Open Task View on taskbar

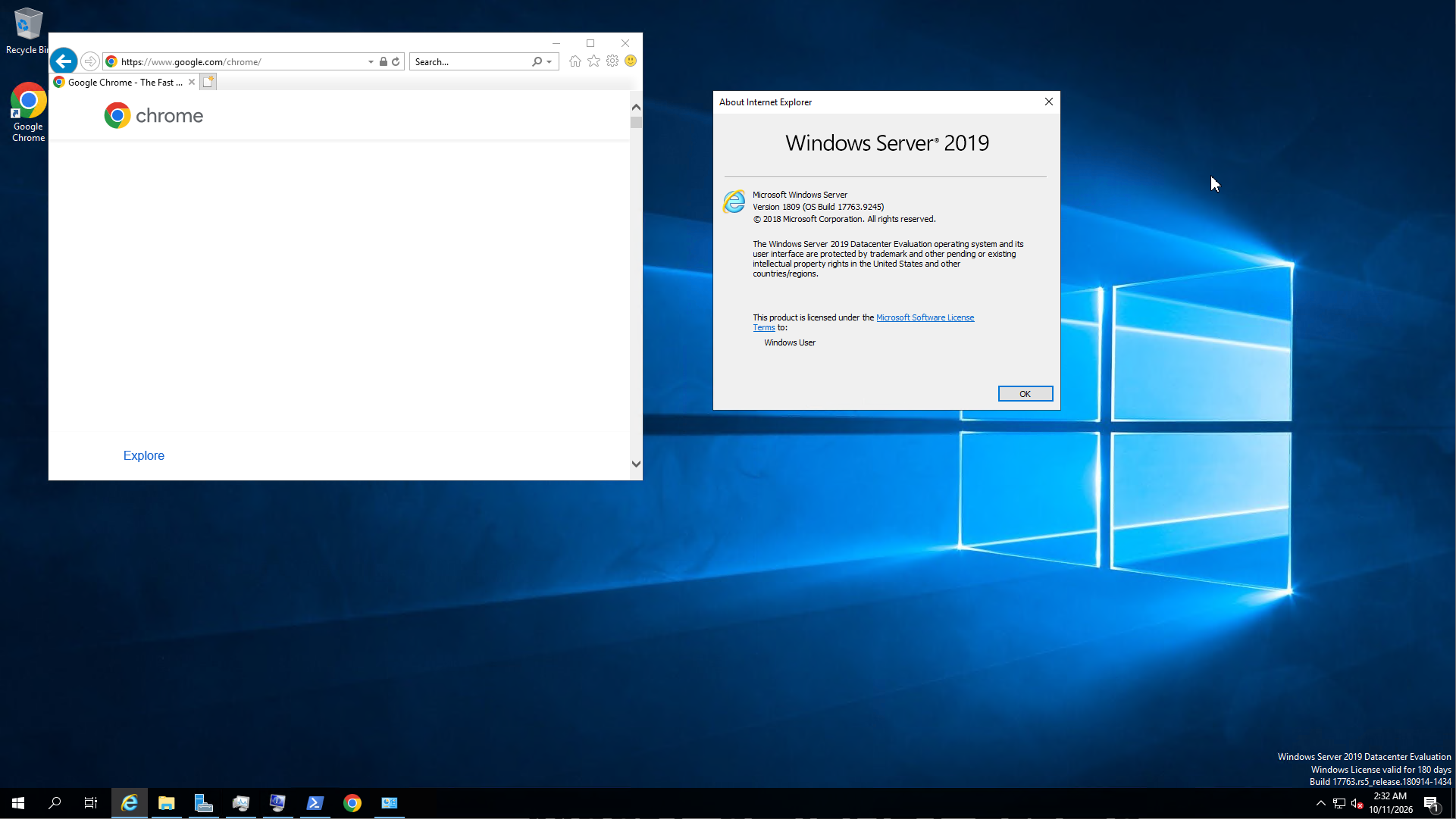[91, 803]
